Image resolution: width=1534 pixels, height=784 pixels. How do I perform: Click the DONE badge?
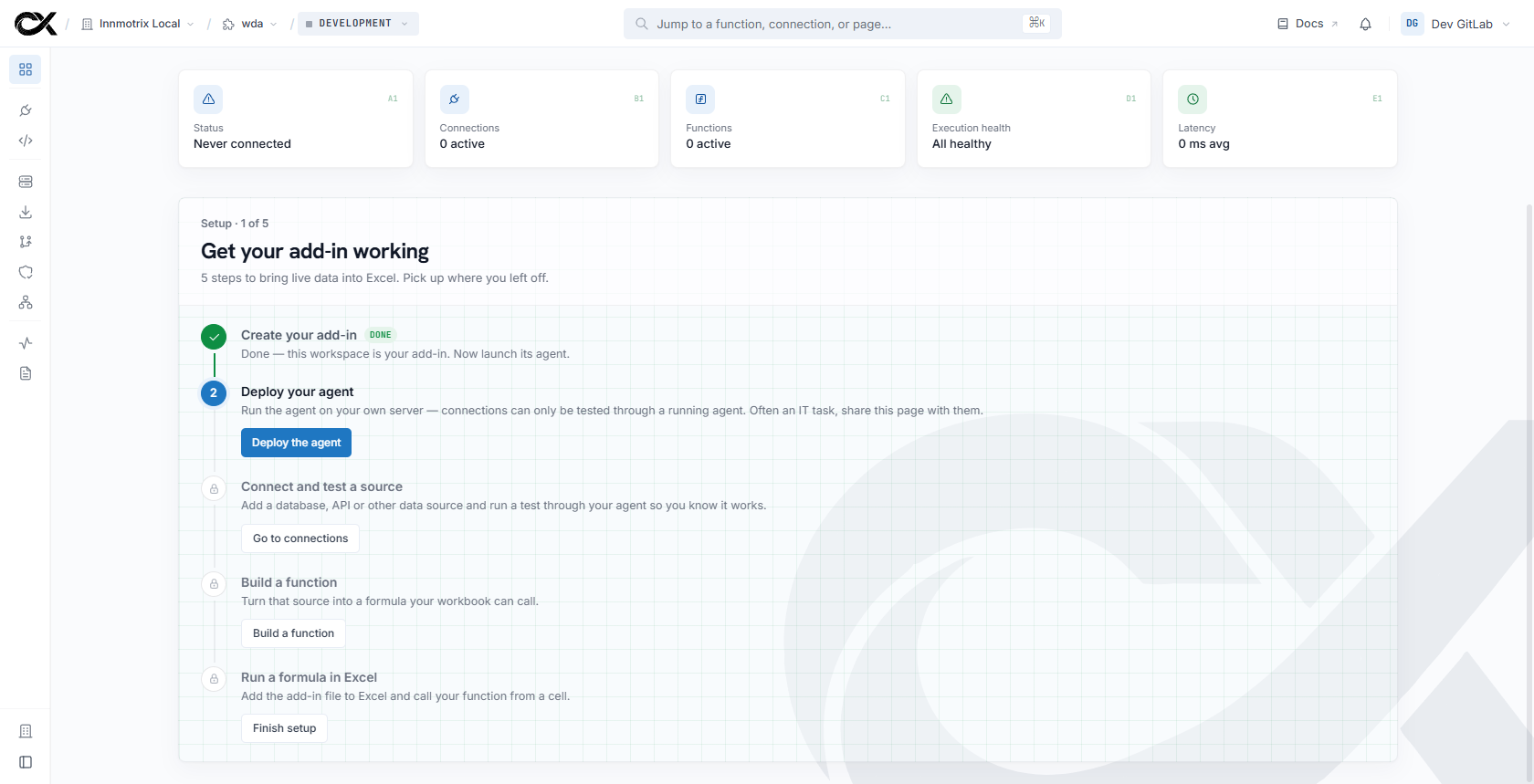(381, 335)
